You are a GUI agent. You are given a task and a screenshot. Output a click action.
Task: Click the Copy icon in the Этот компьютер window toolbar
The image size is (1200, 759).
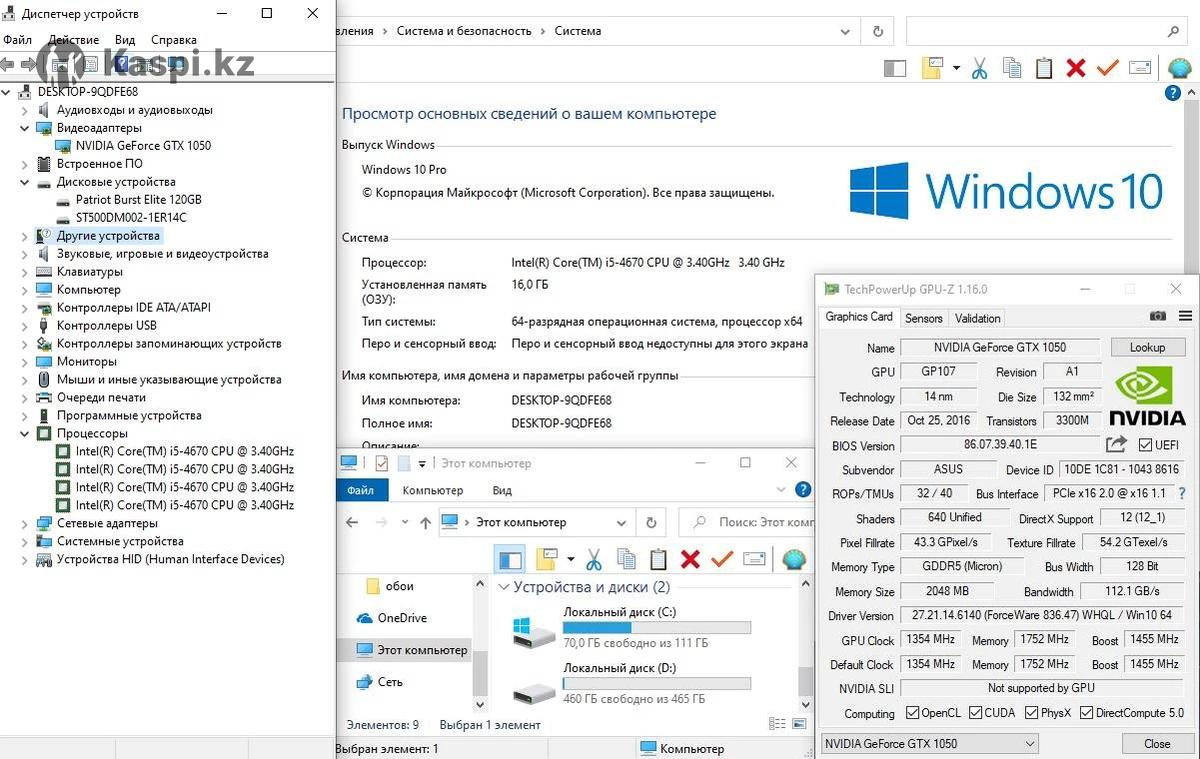[626, 559]
